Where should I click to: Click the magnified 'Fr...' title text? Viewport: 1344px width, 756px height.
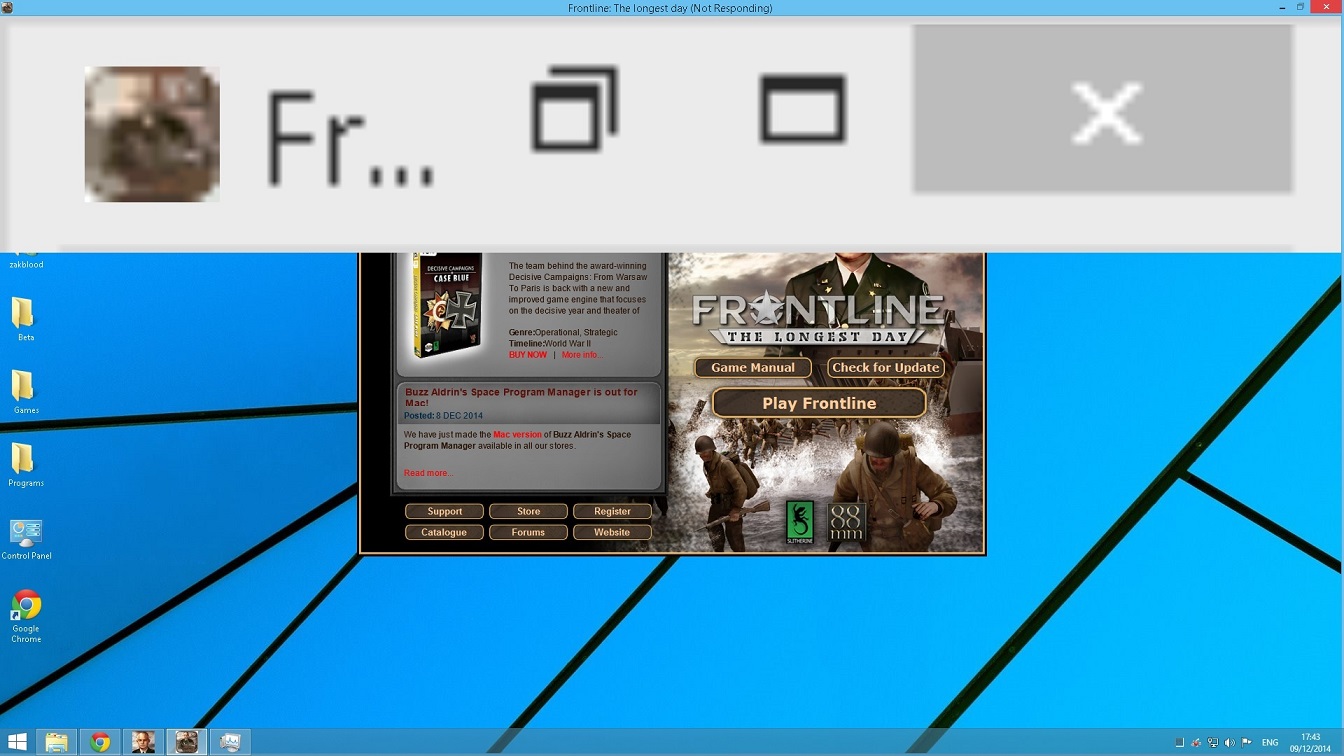tap(350, 140)
